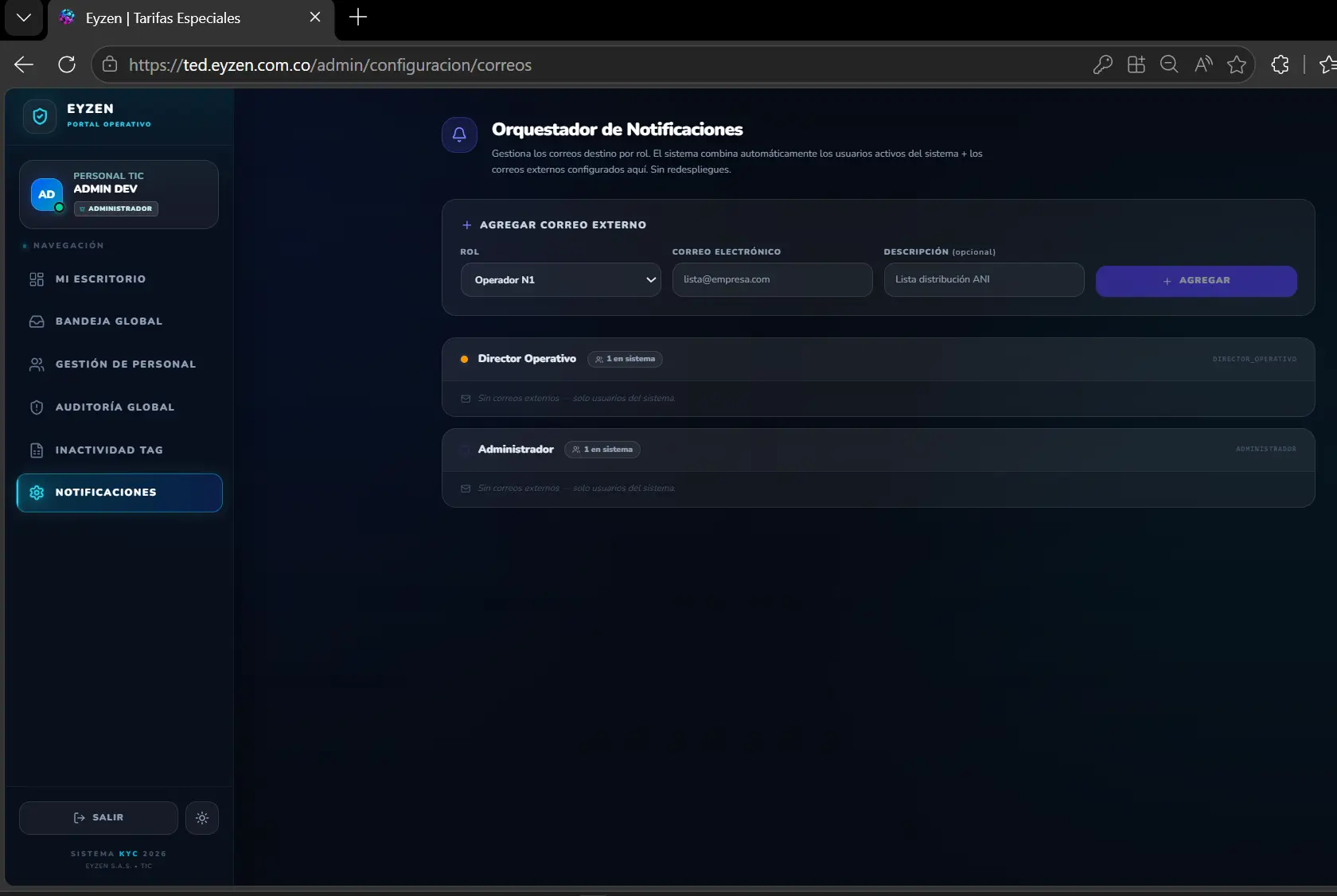Select Notificaciones menu item
The image size is (1337, 896).
(x=119, y=493)
